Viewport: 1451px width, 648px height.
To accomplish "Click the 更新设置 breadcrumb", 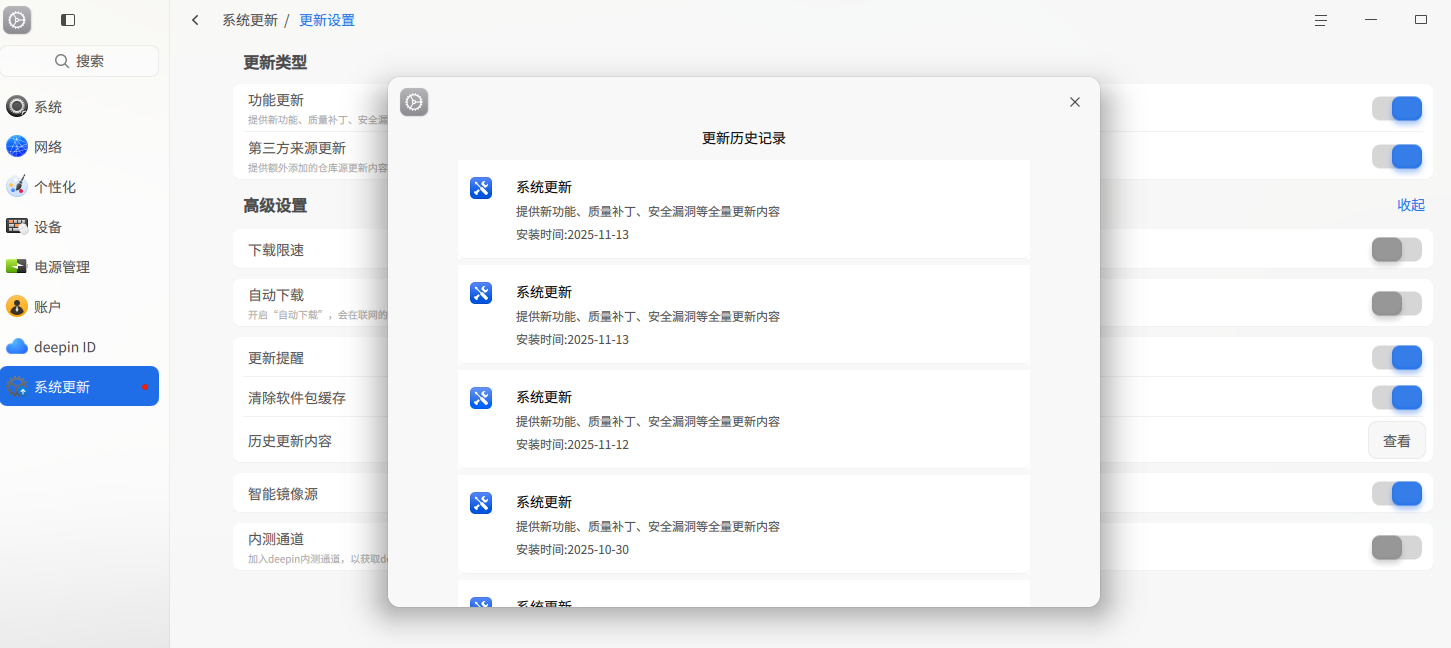I will click(x=327, y=20).
